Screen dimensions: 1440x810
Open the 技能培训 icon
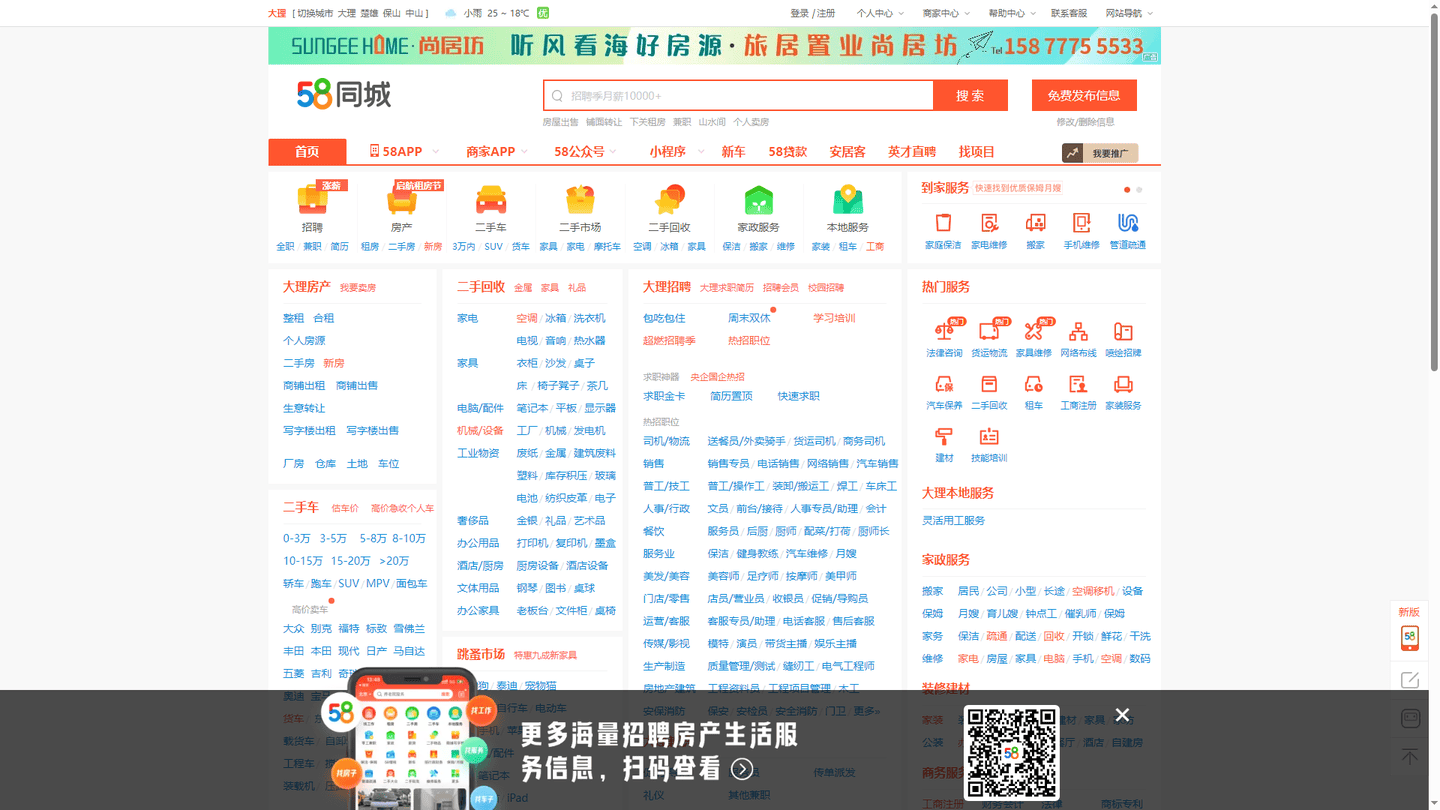click(989, 436)
